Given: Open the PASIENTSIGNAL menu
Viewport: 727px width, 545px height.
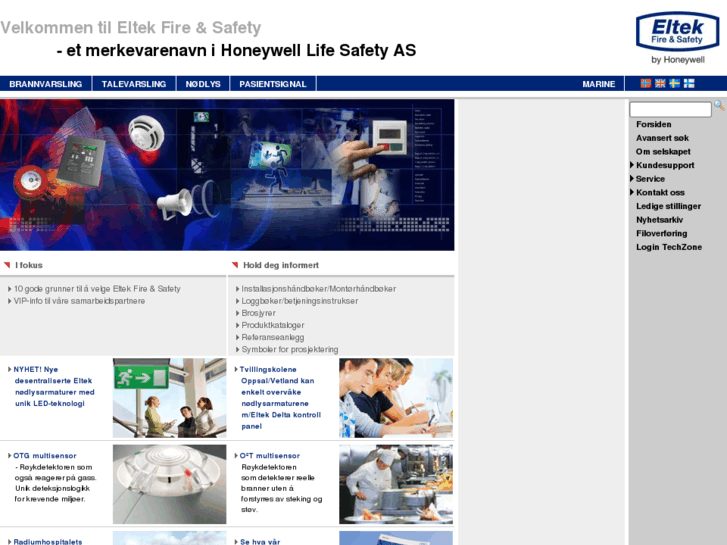Looking at the screenshot, I should point(273,84).
